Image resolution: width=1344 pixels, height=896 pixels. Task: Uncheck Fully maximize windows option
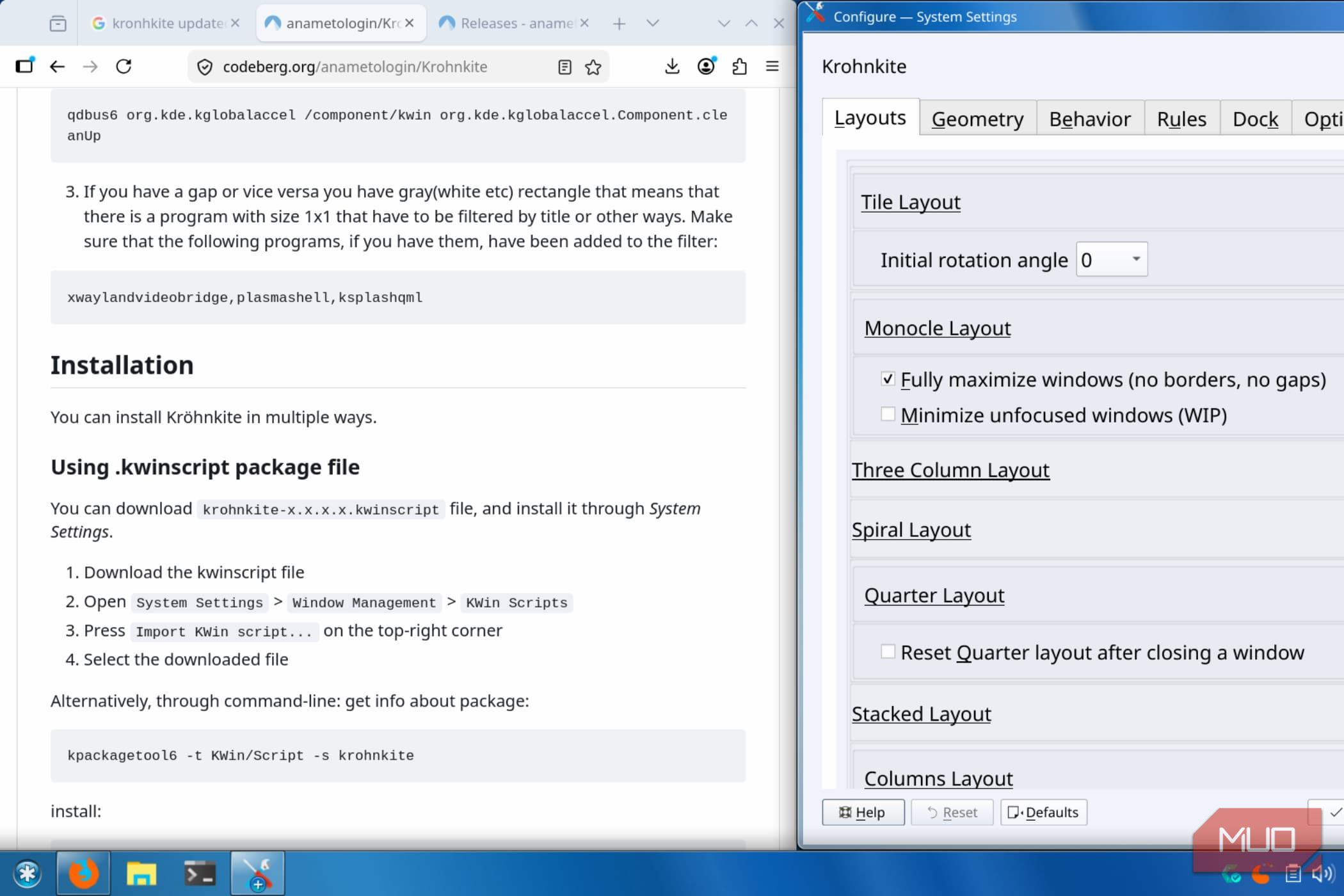(888, 379)
